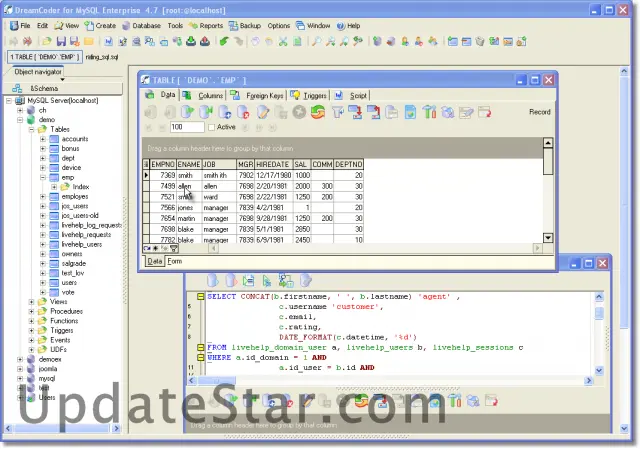Viewport: 640px width, 449px height.
Task: Click the import data icon with red up arrow
Action: [374, 112]
